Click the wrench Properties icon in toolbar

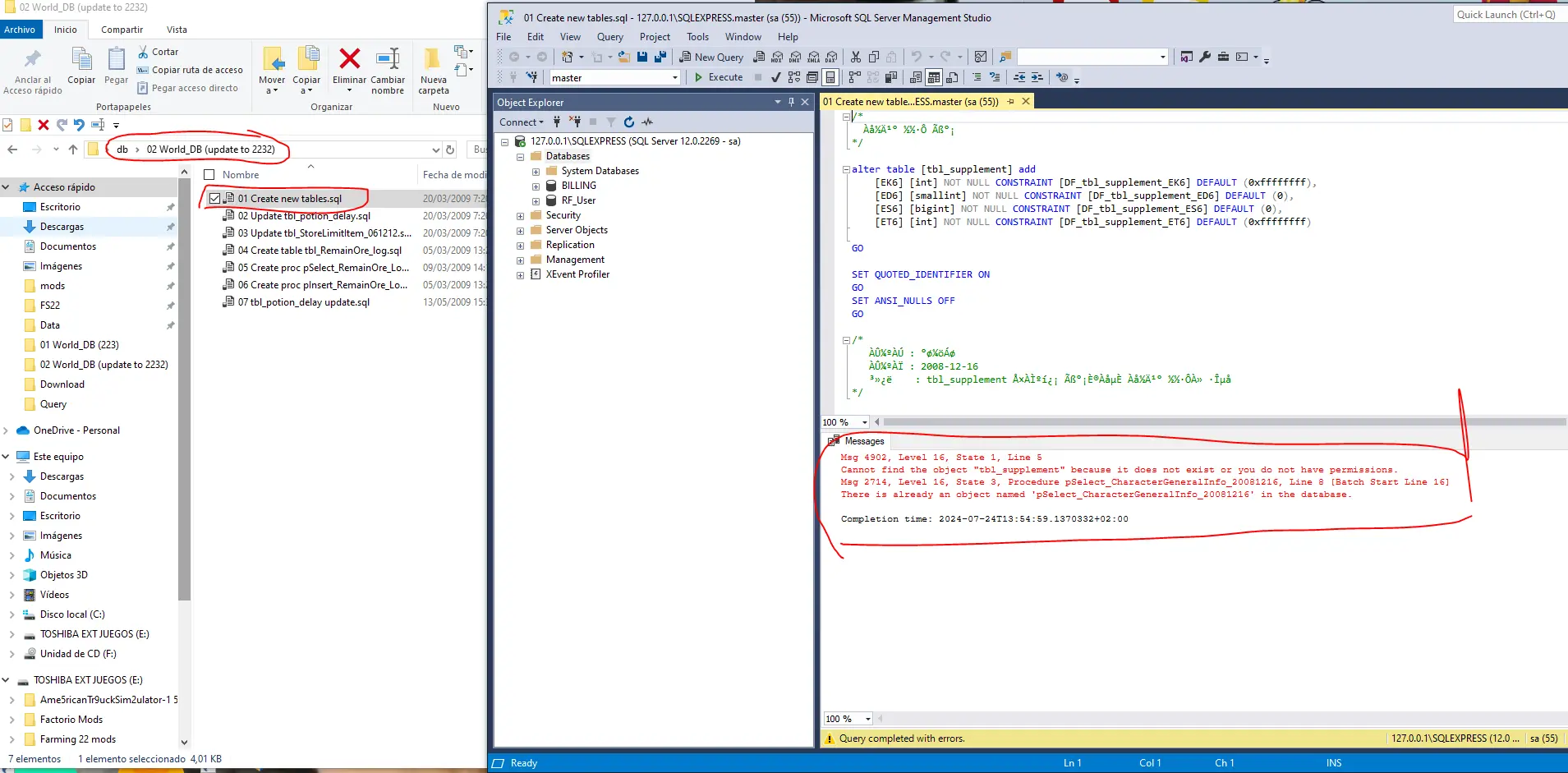[x=1205, y=57]
